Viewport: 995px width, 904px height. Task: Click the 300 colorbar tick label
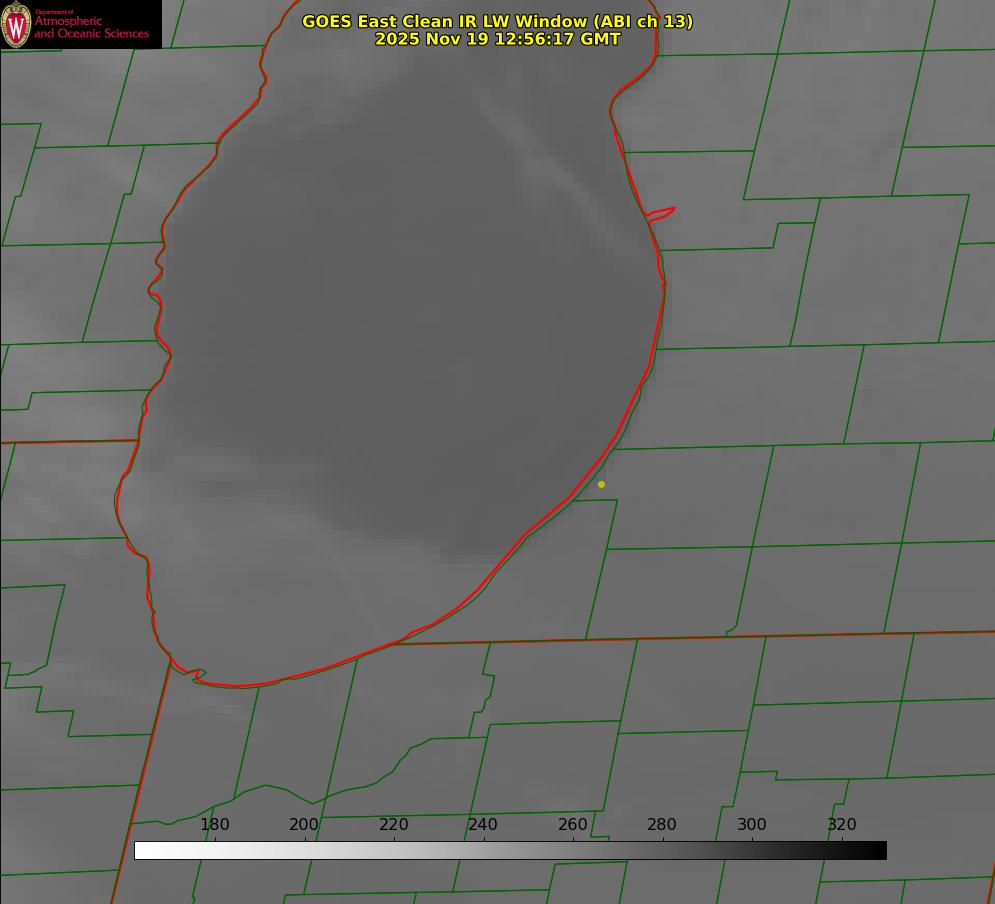pyautogui.click(x=752, y=824)
